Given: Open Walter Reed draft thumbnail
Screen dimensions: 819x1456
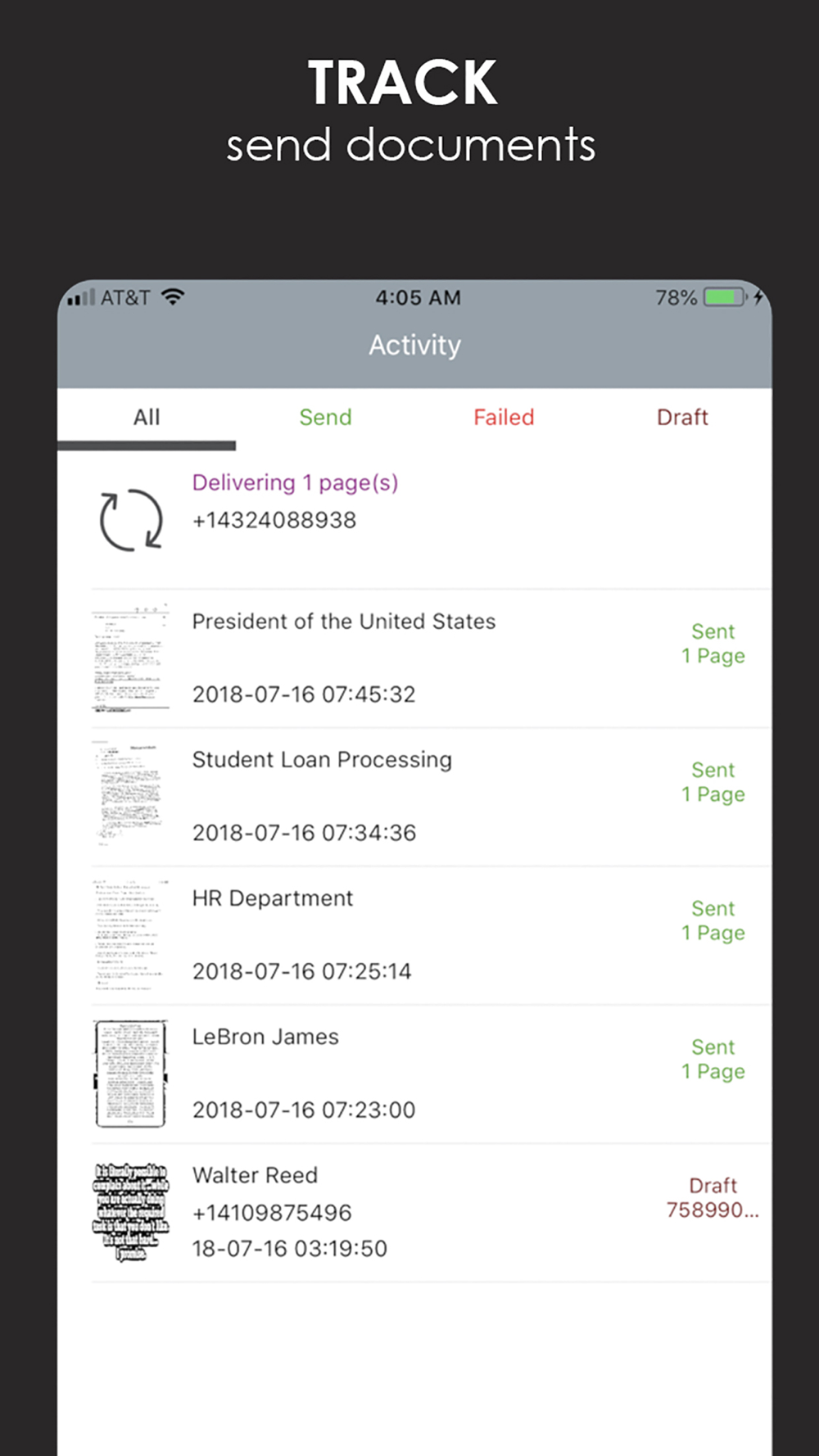Looking at the screenshot, I should point(131,1212).
